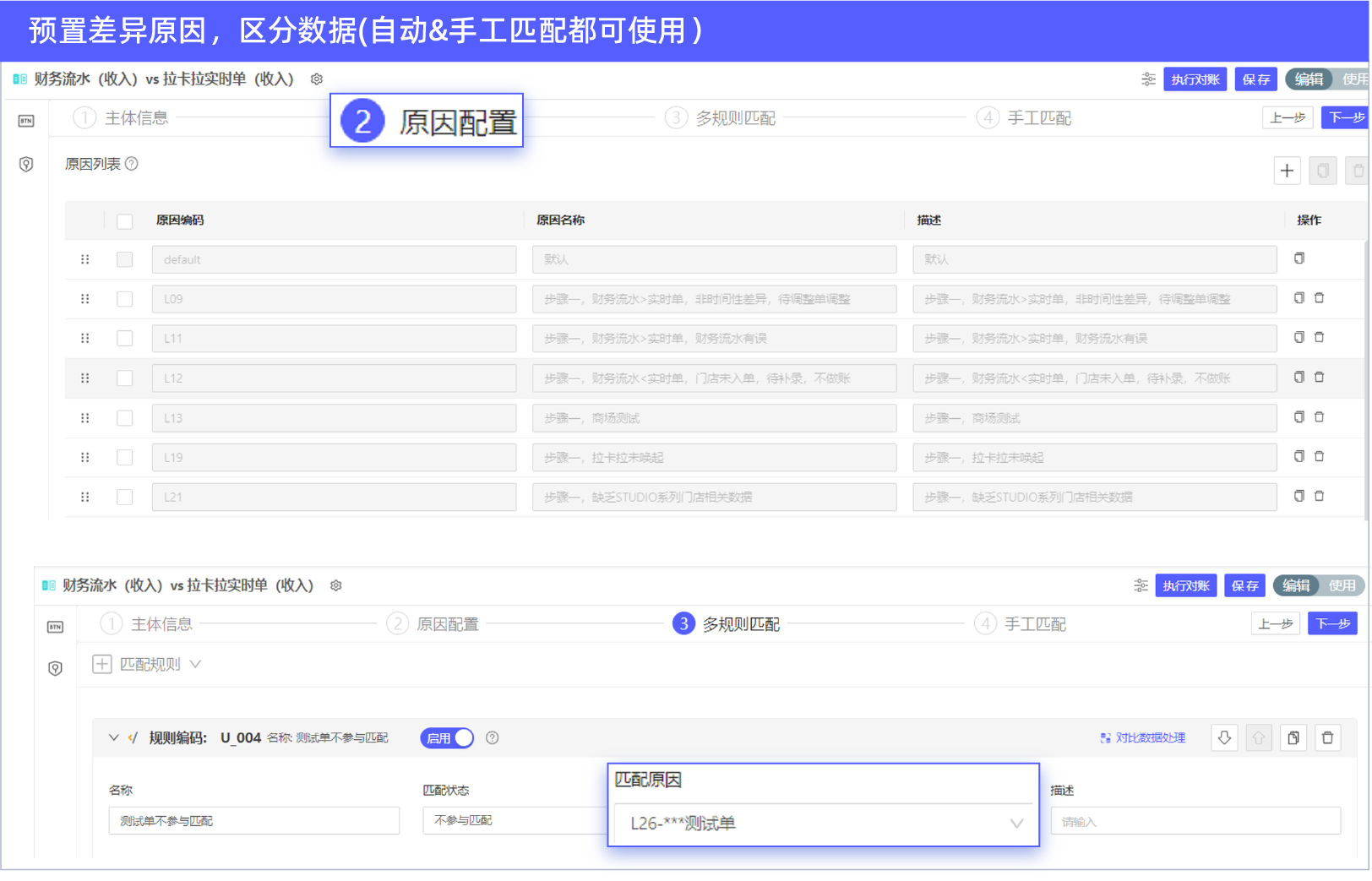Image resolution: width=1372 pixels, height=881 pixels.
Task: Click the move-down arrow icon for rule U_004
Action: point(1224,738)
